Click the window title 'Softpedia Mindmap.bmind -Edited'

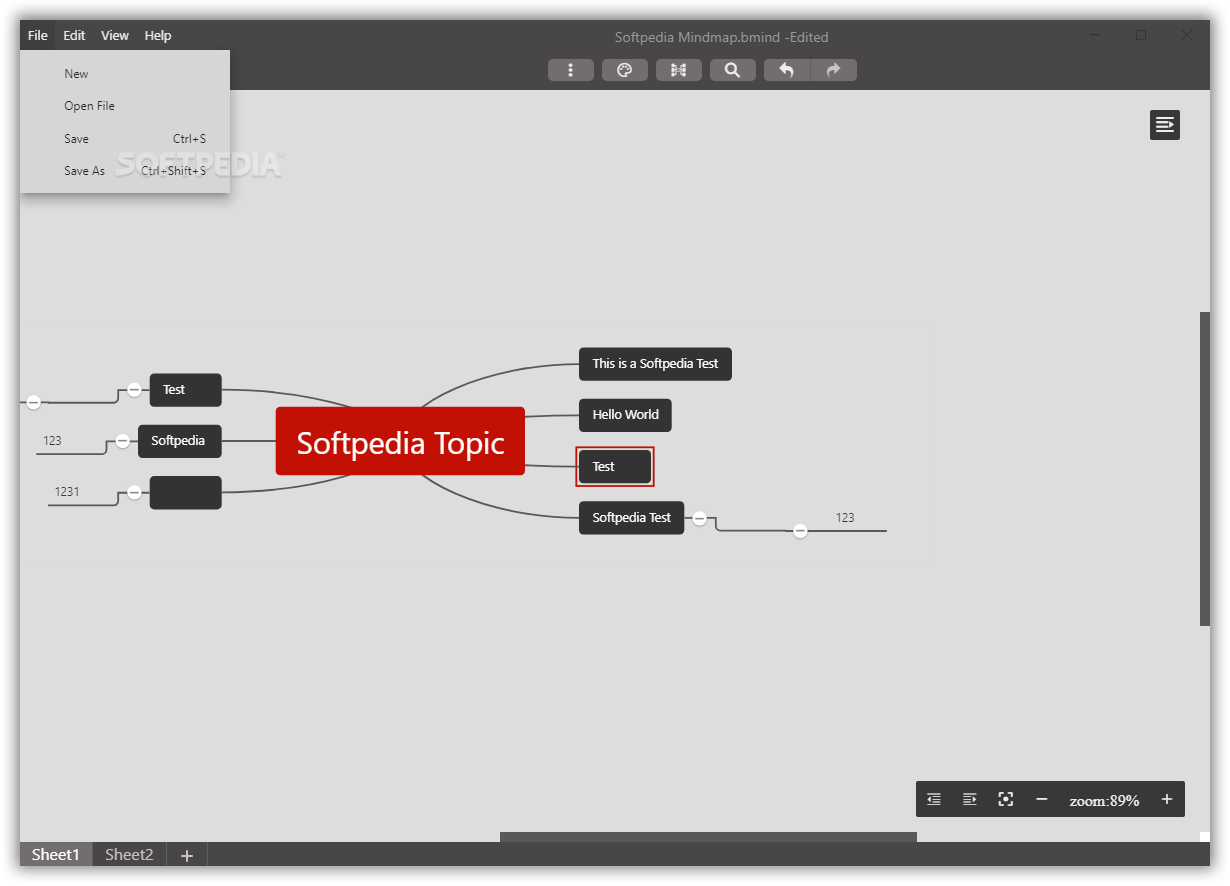pos(721,38)
